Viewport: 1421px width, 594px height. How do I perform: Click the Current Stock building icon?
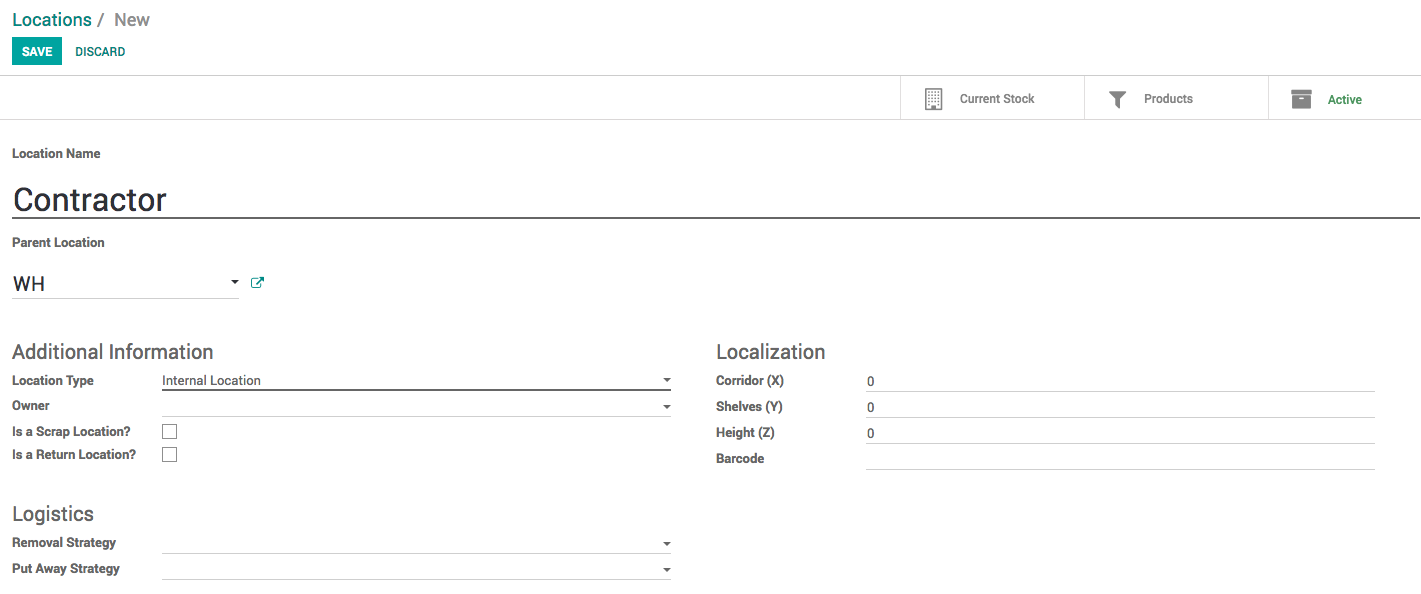(933, 99)
